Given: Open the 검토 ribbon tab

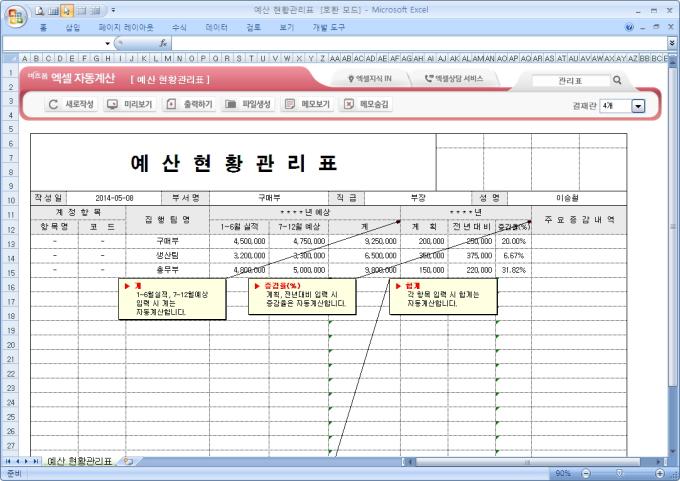Looking at the screenshot, I should [253, 28].
